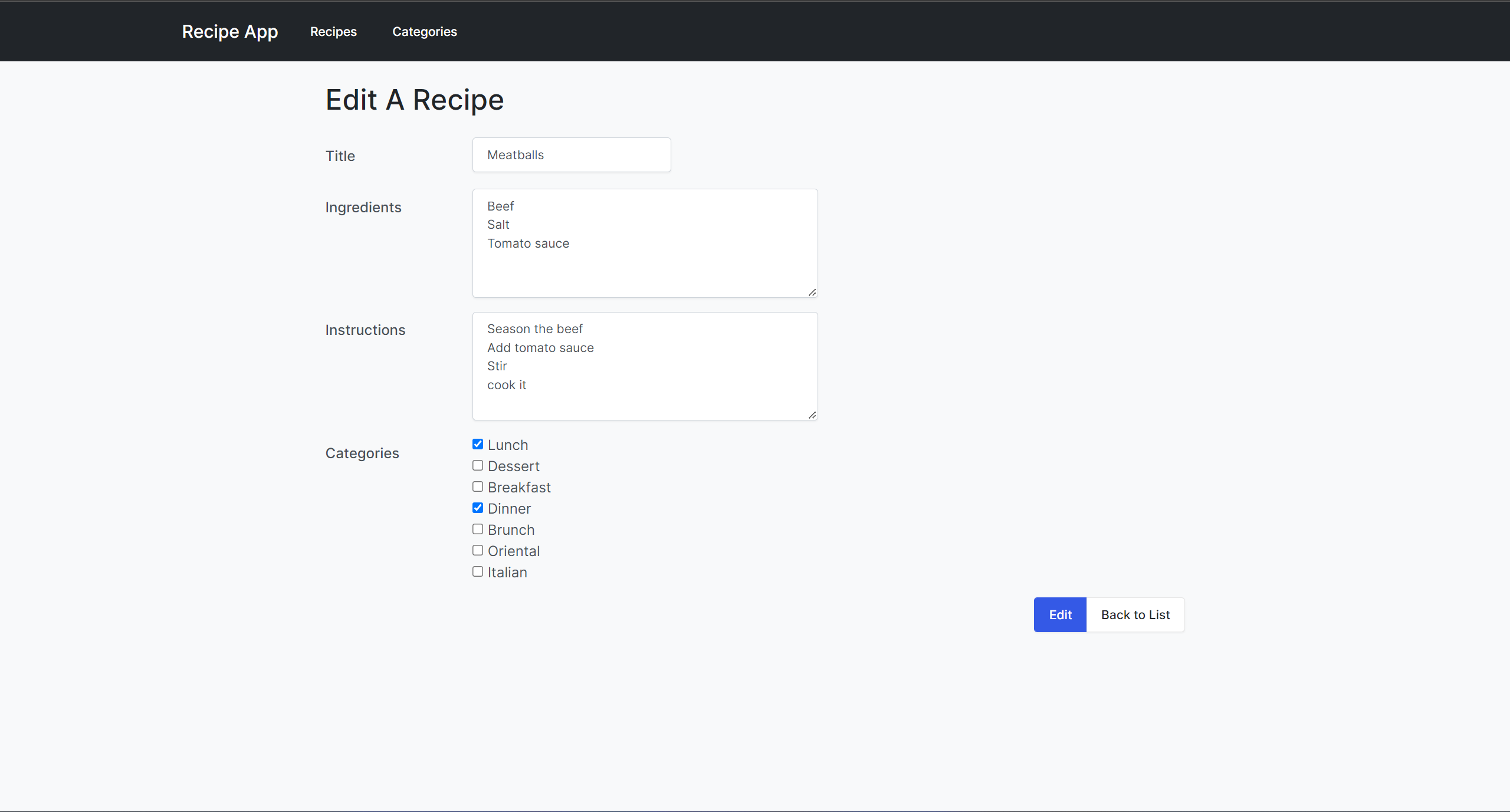Click the Season the beef instruction line
This screenshot has height=812, width=1510.
pyautogui.click(x=535, y=329)
